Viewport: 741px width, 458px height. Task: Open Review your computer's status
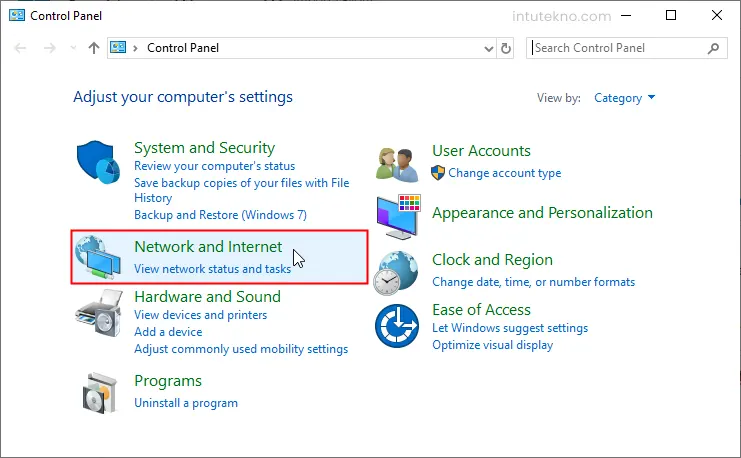(x=215, y=166)
